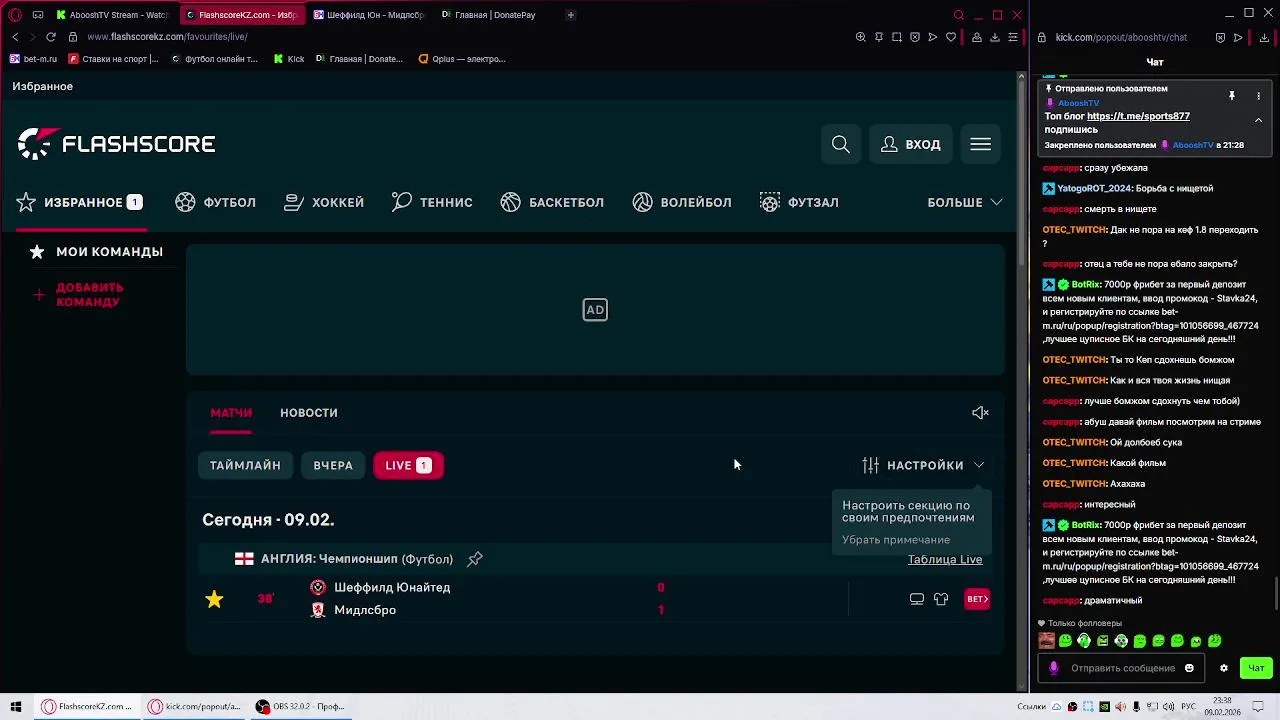Viewport: 1280px width, 720px height.
Task: Open the t.me/sports877 link in chat
Action: coord(1138,116)
